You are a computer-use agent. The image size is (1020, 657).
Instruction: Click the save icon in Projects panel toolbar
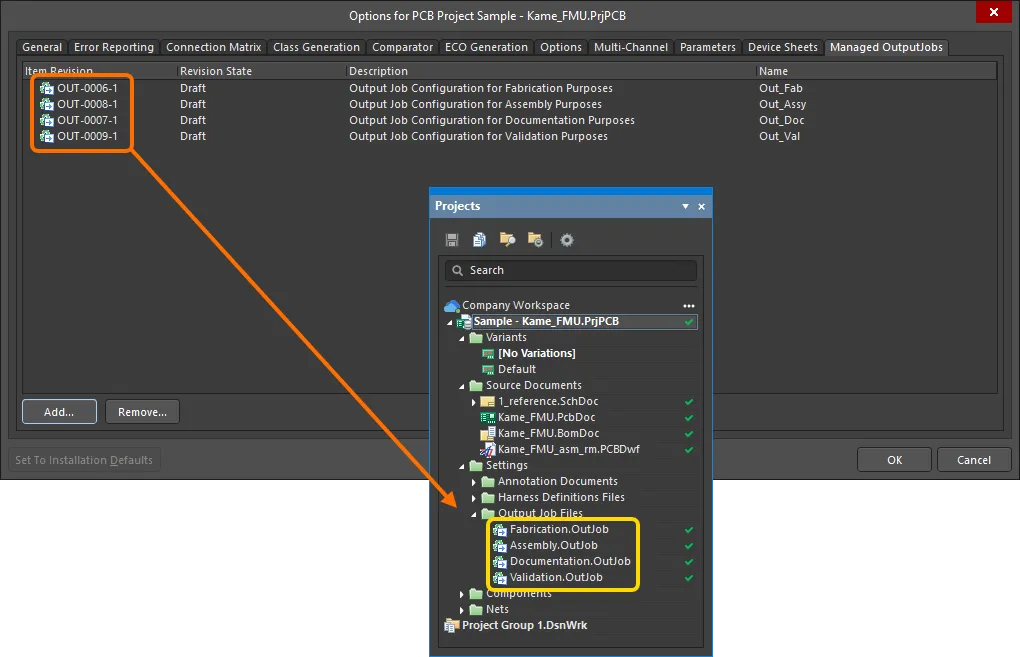pos(452,240)
